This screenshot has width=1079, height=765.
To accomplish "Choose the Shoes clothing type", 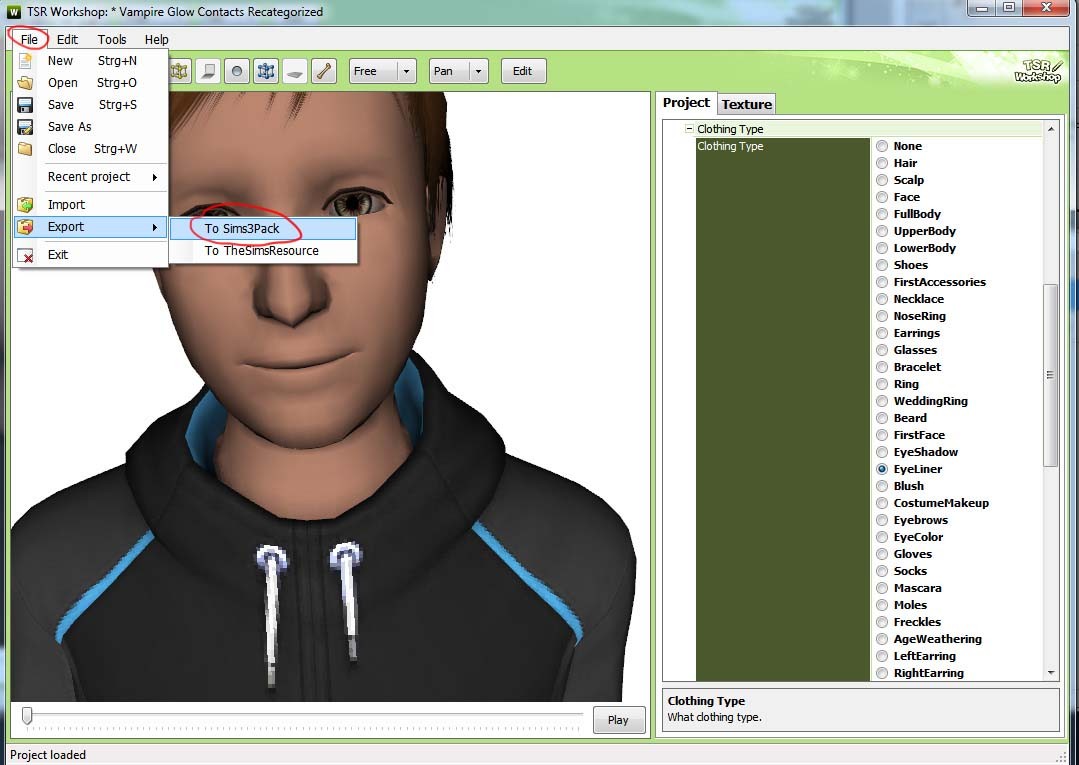I will click(882, 265).
